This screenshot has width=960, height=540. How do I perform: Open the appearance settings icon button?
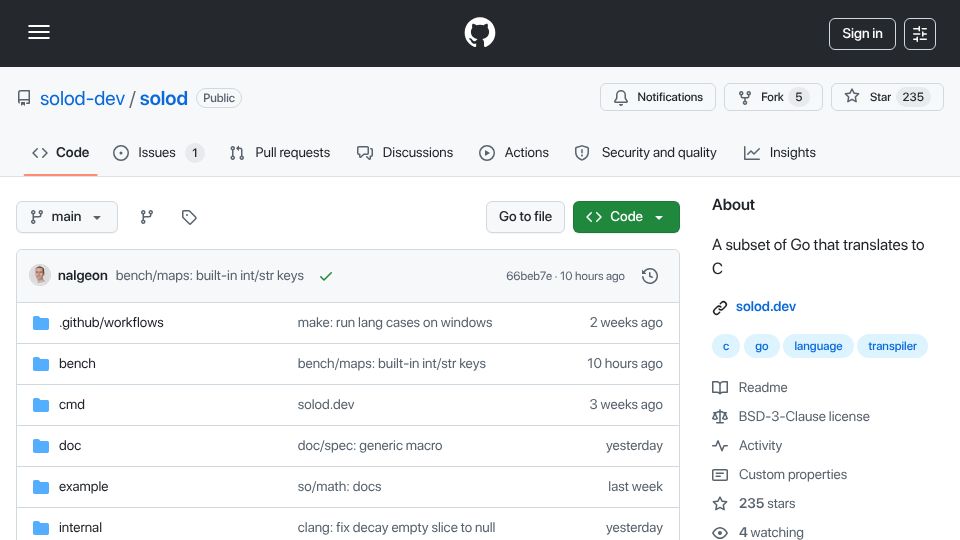point(920,34)
